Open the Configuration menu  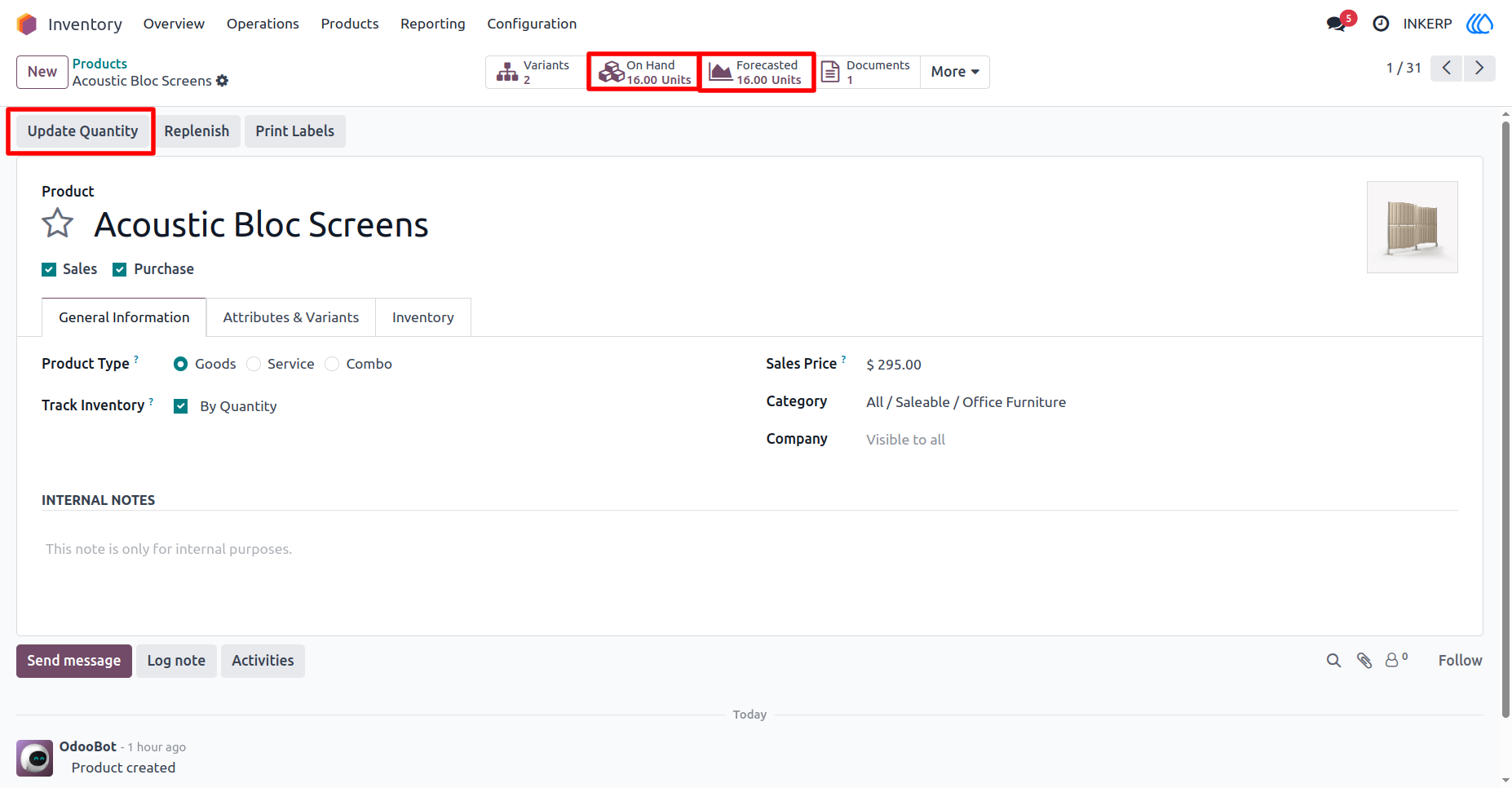[532, 24]
